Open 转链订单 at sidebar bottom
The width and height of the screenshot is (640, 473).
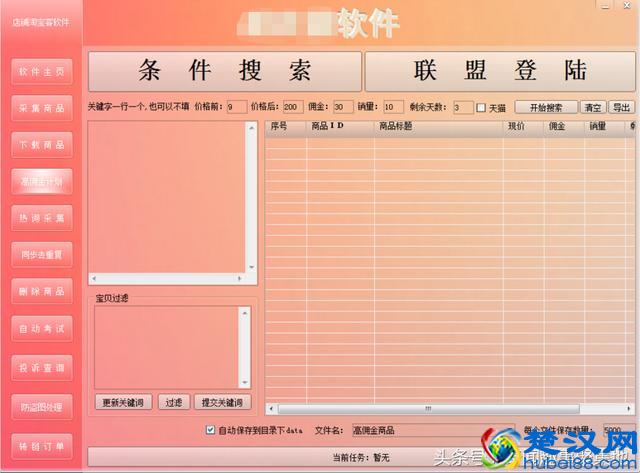[42, 446]
